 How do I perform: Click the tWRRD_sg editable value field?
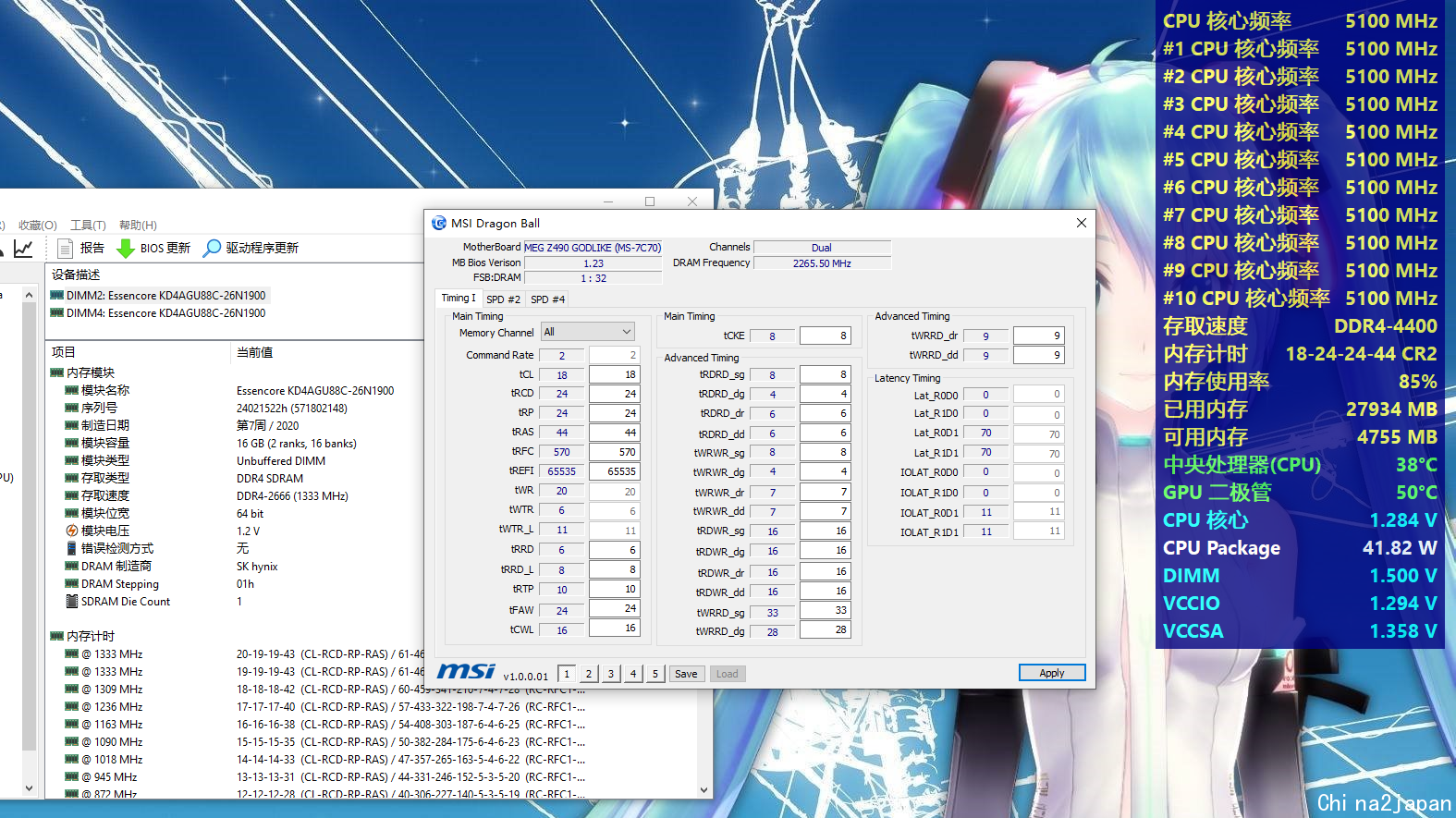pyautogui.click(x=825, y=610)
